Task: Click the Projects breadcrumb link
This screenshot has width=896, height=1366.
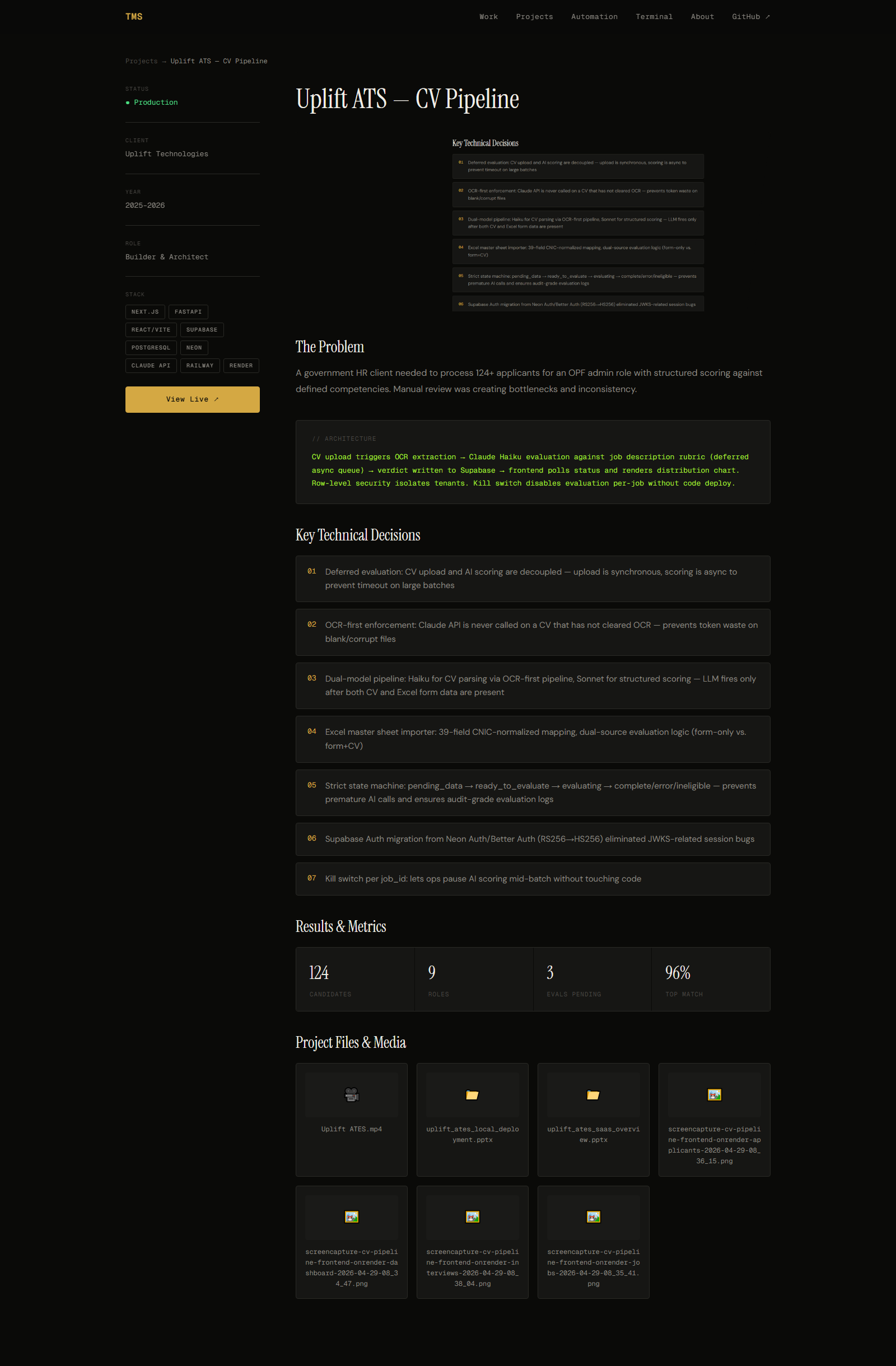Action: tap(141, 61)
